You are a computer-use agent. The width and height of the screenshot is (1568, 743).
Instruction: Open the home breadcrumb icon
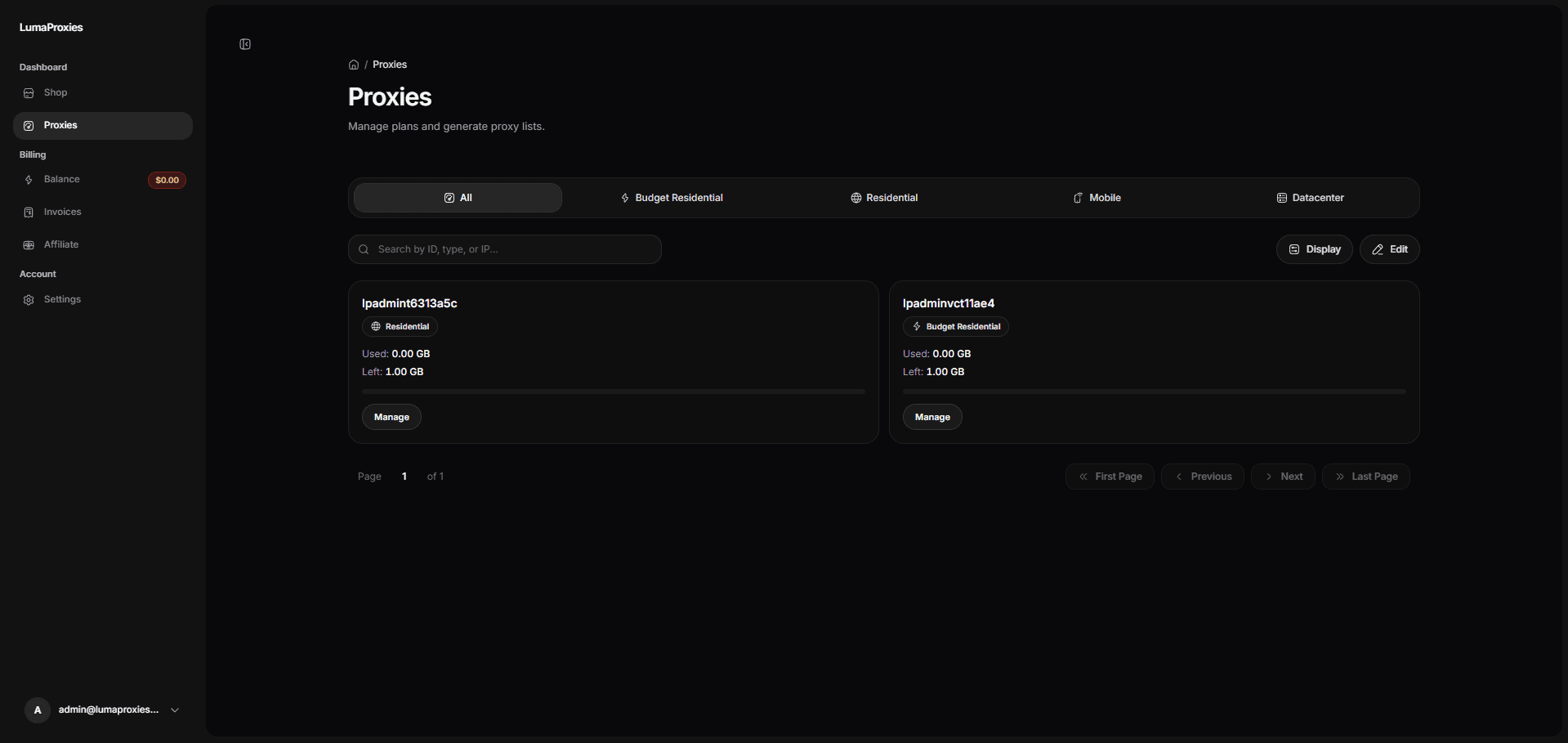point(354,65)
